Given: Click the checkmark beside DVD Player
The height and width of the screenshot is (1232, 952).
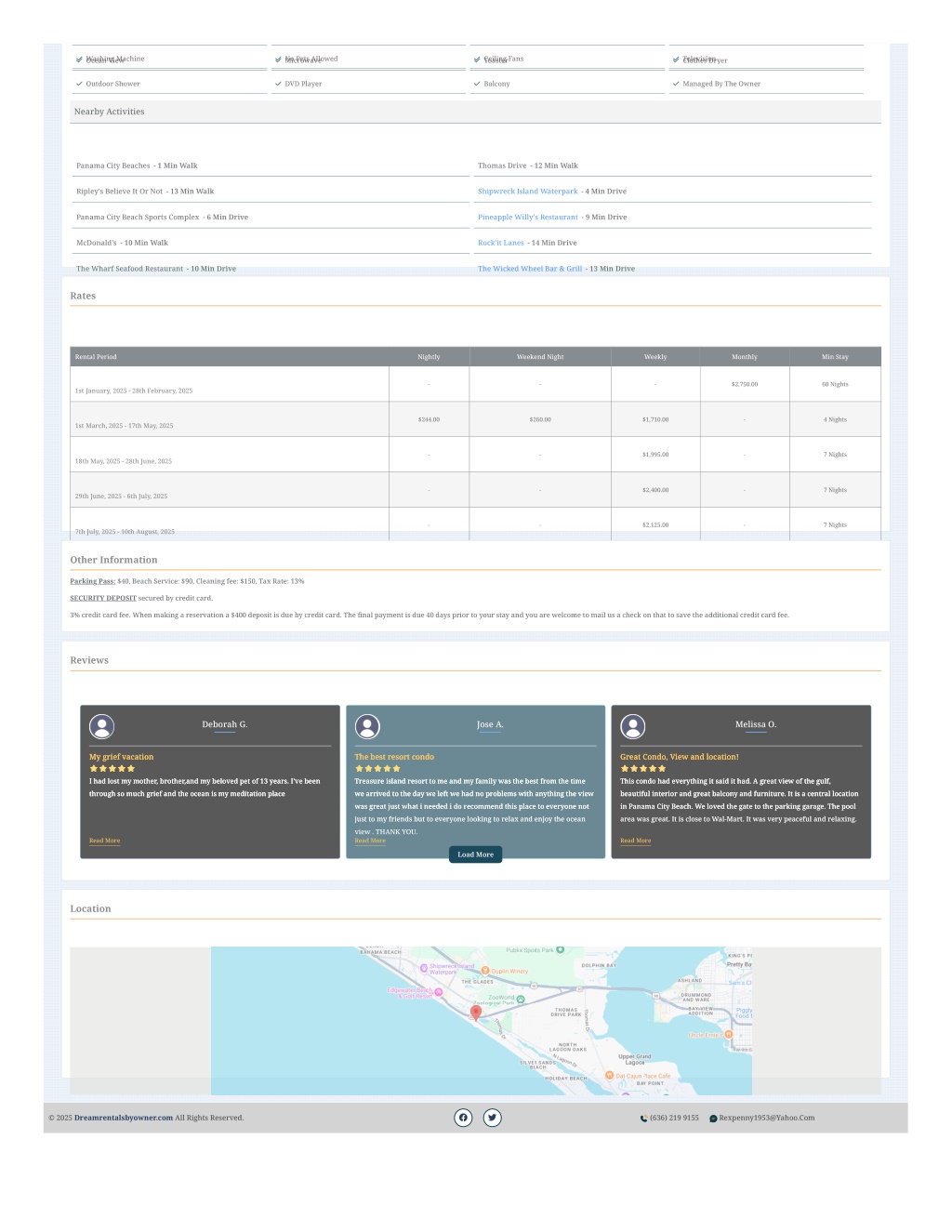Looking at the screenshot, I should point(278,84).
